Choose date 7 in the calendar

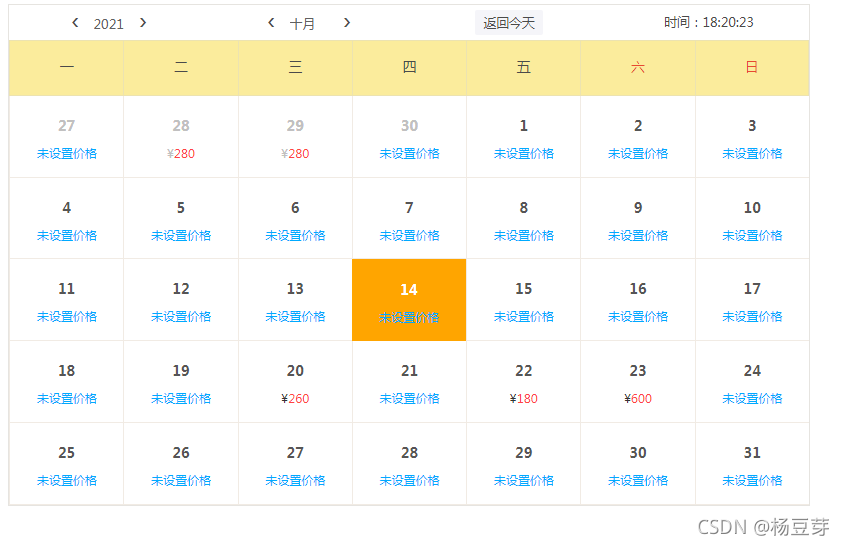(409, 218)
